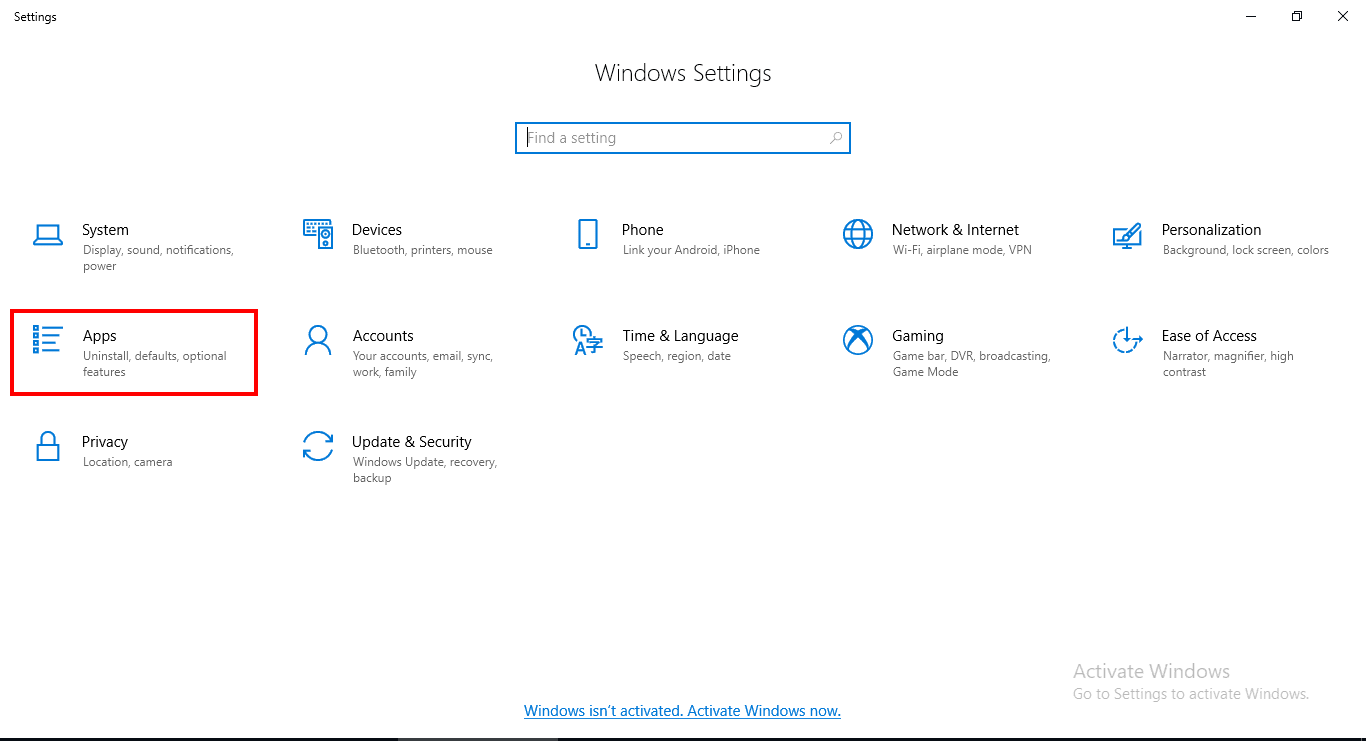Screen dimensions: 1366x741
Task: Click 'Bluetooth, printers, mouse' description
Action: 423,250
